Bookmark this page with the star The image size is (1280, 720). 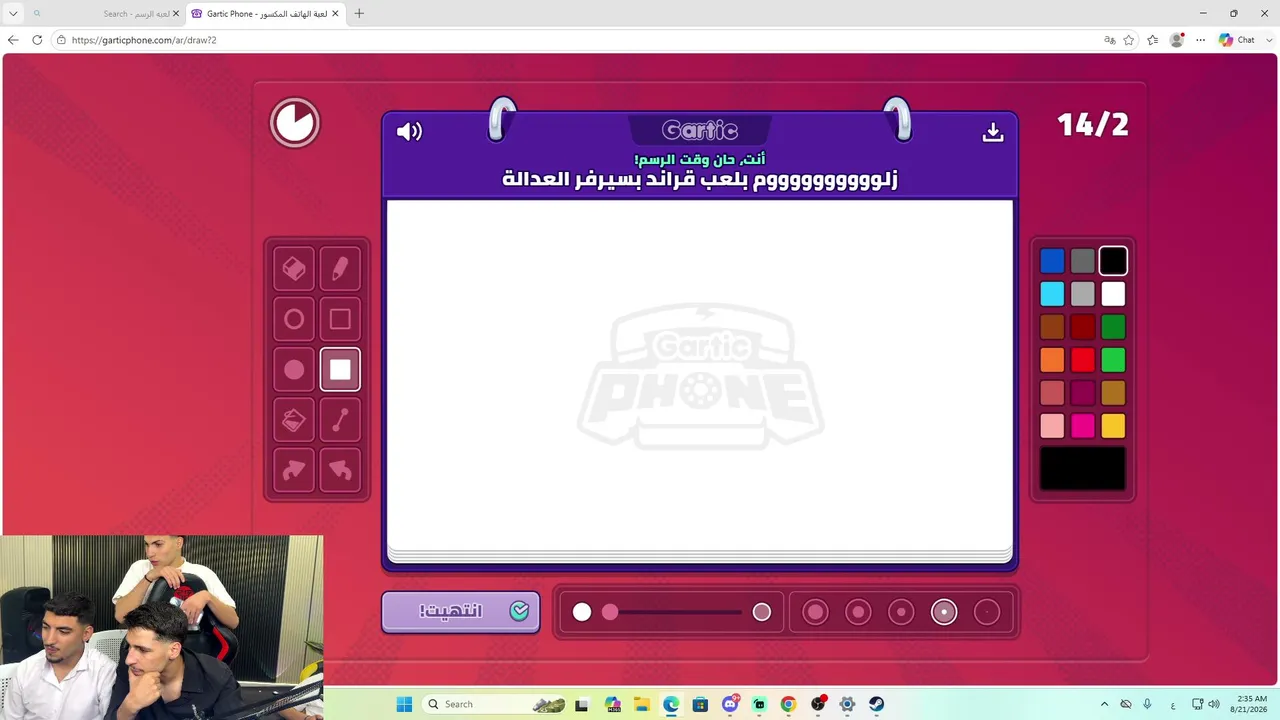pos(1129,40)
